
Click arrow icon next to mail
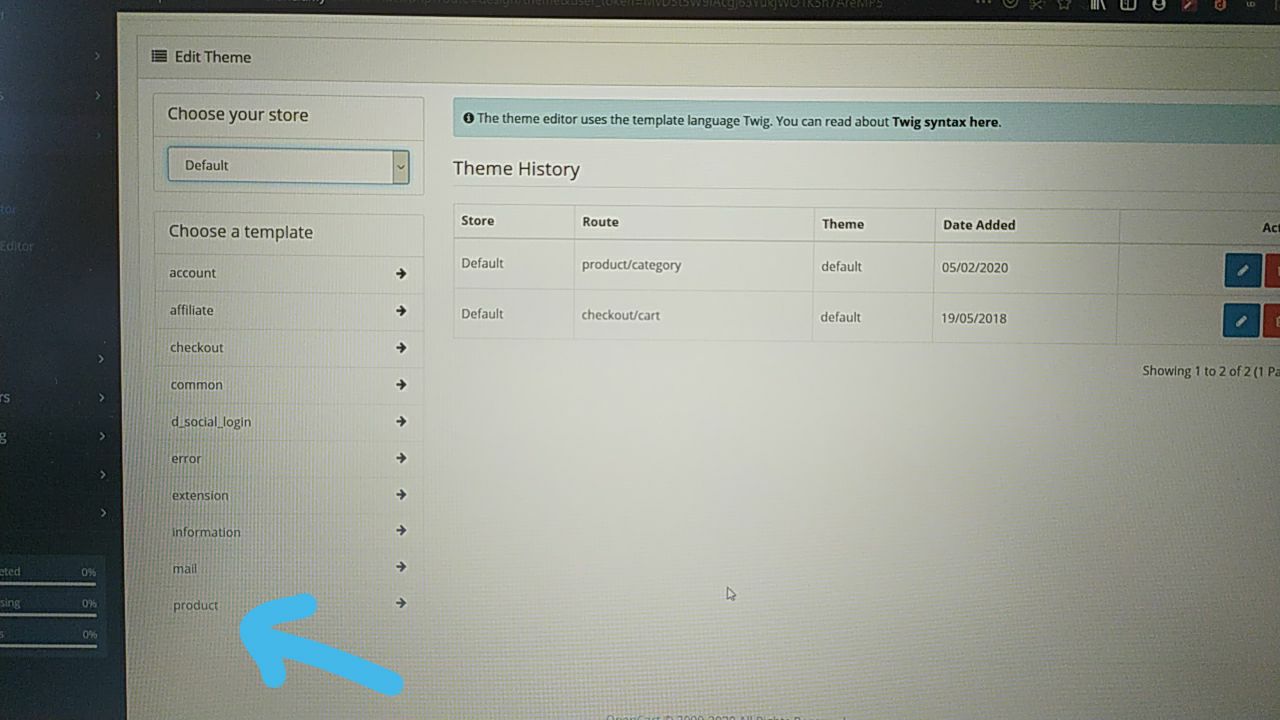pyautogui.click(x=401, y=566)
